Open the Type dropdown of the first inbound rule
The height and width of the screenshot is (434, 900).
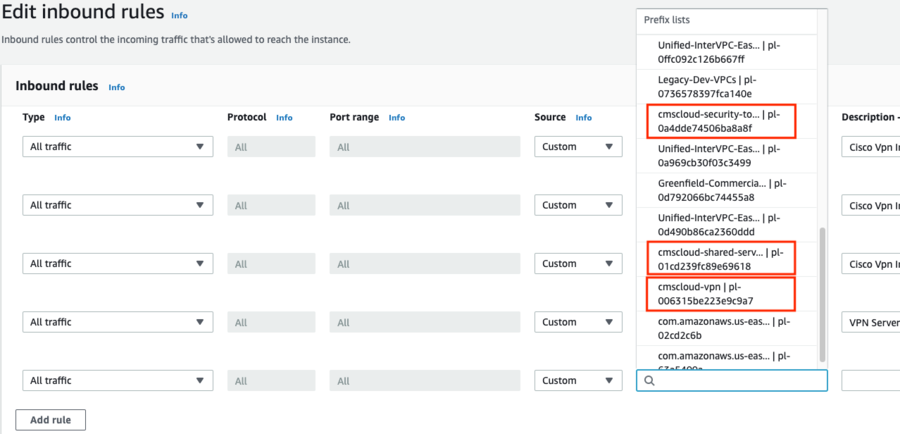pos(118,146)
